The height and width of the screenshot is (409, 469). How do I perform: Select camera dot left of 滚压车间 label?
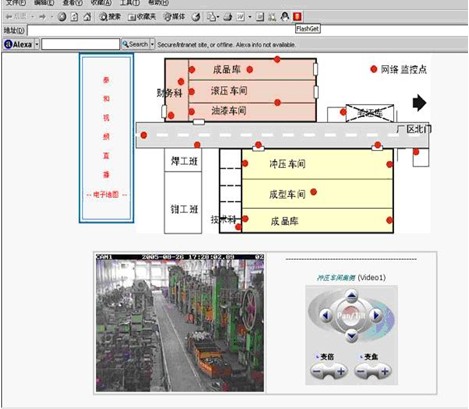point(192,91)
